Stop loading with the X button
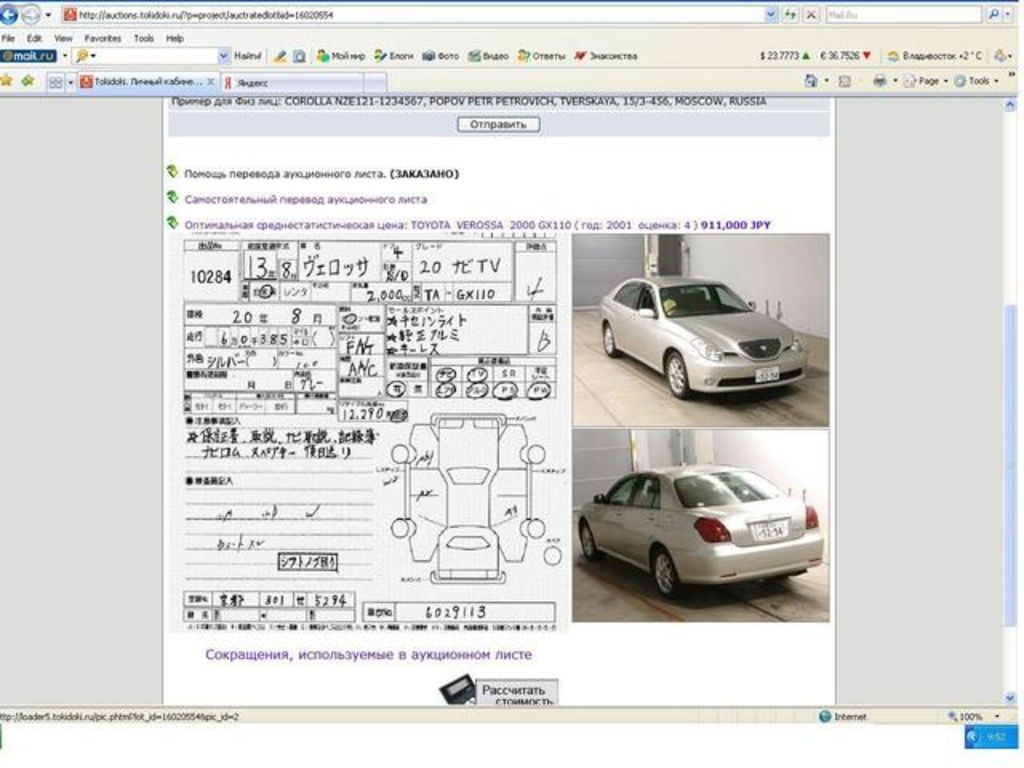 [810, 14]
